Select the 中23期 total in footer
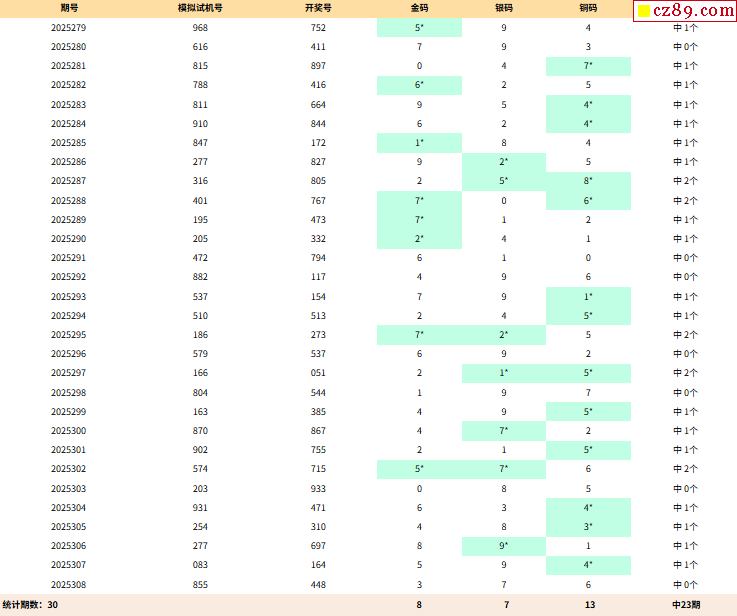This screenshot has width=737, height=616. [x=685, y=605]
